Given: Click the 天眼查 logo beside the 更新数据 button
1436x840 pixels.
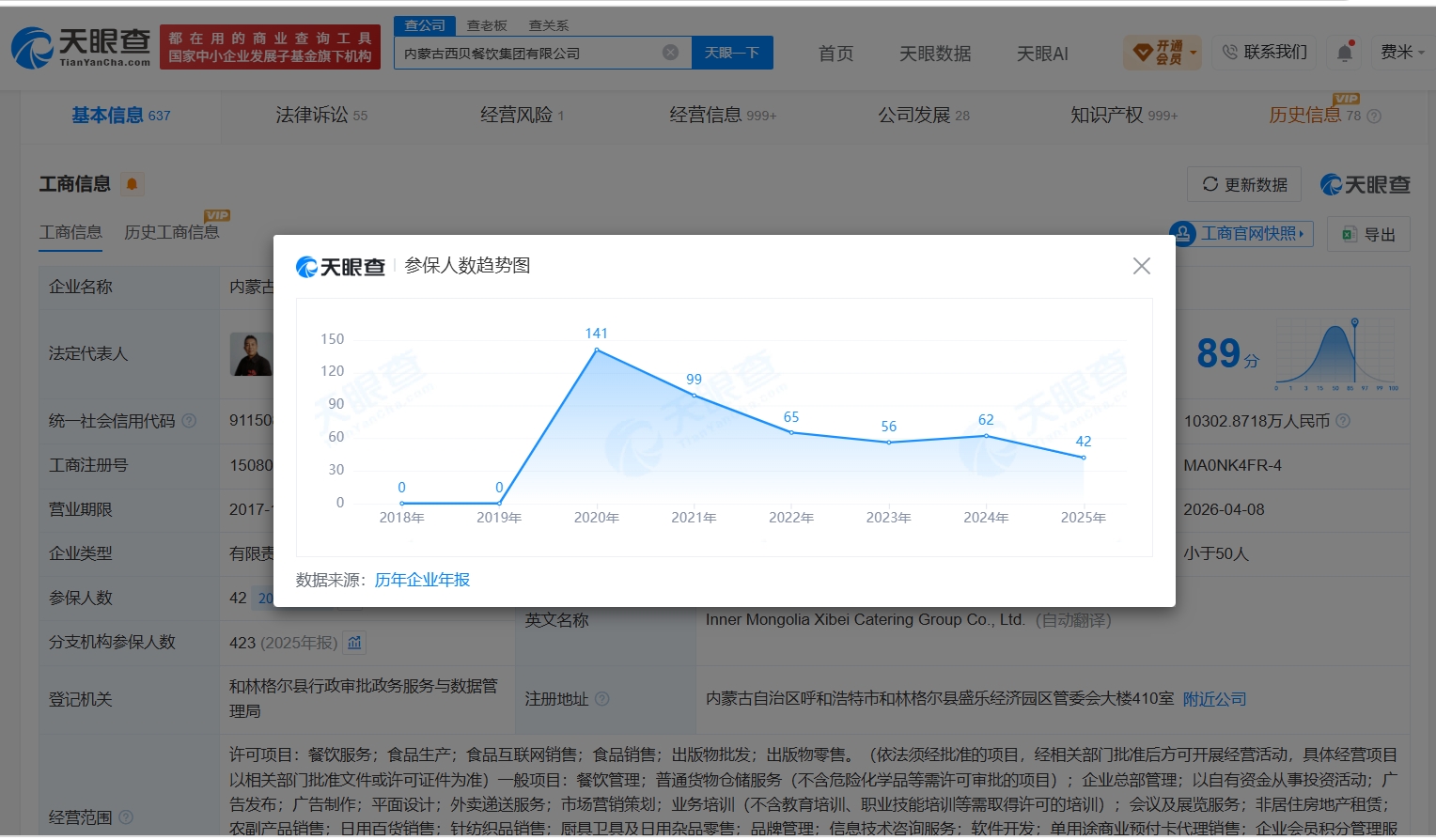Looking at the screenshot, I should tap(1366, 185).
